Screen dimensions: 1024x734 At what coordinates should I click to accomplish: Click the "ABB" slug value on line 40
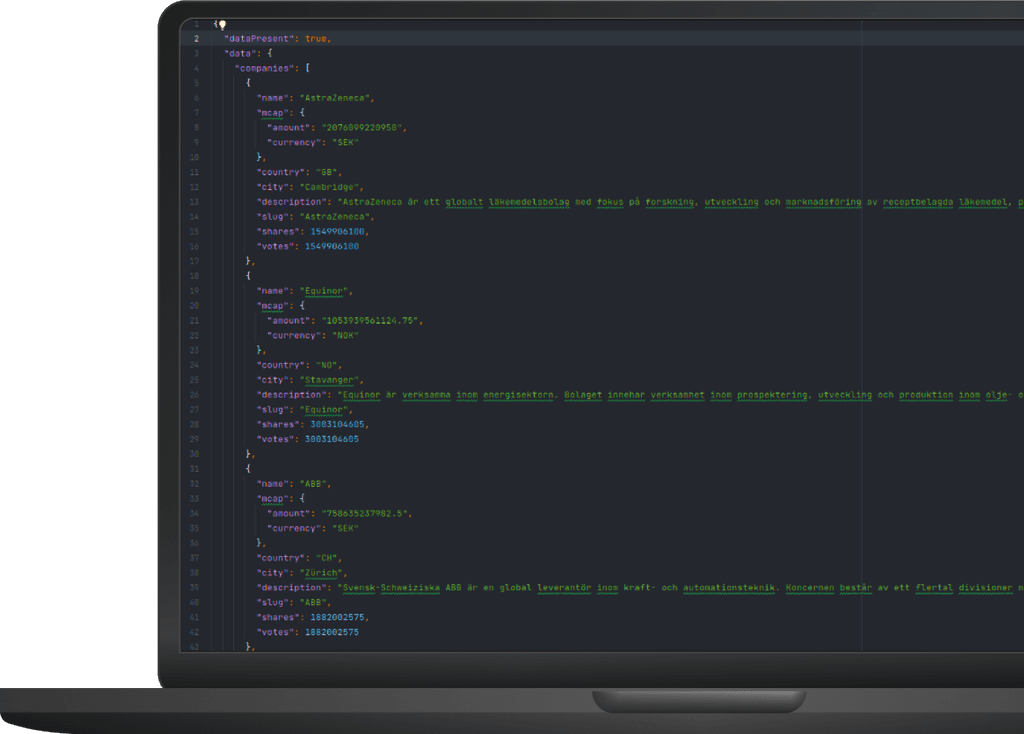(313, 603)
